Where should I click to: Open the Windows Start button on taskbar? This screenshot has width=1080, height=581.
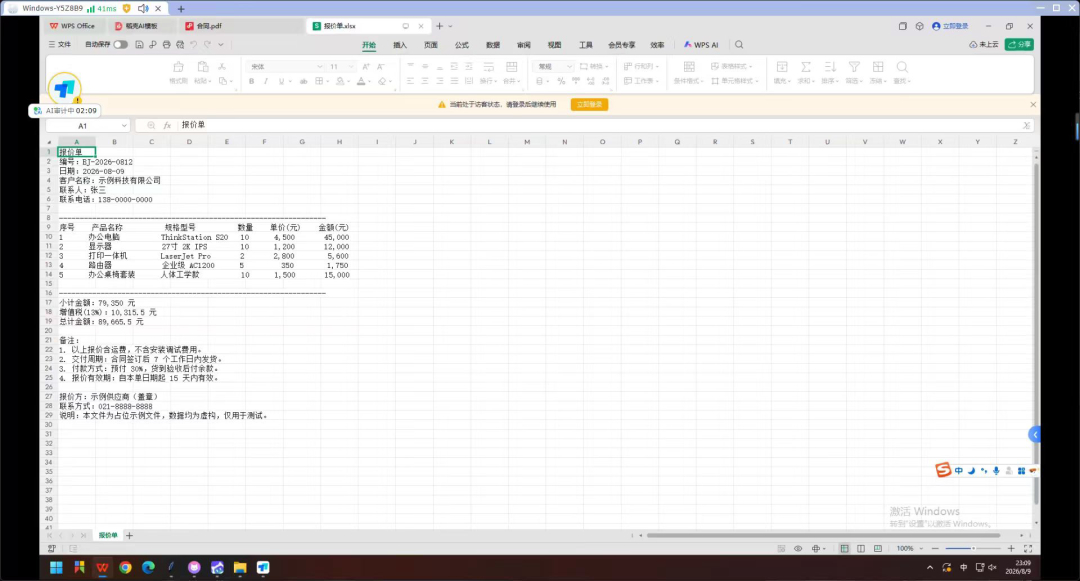click(56, 568)
